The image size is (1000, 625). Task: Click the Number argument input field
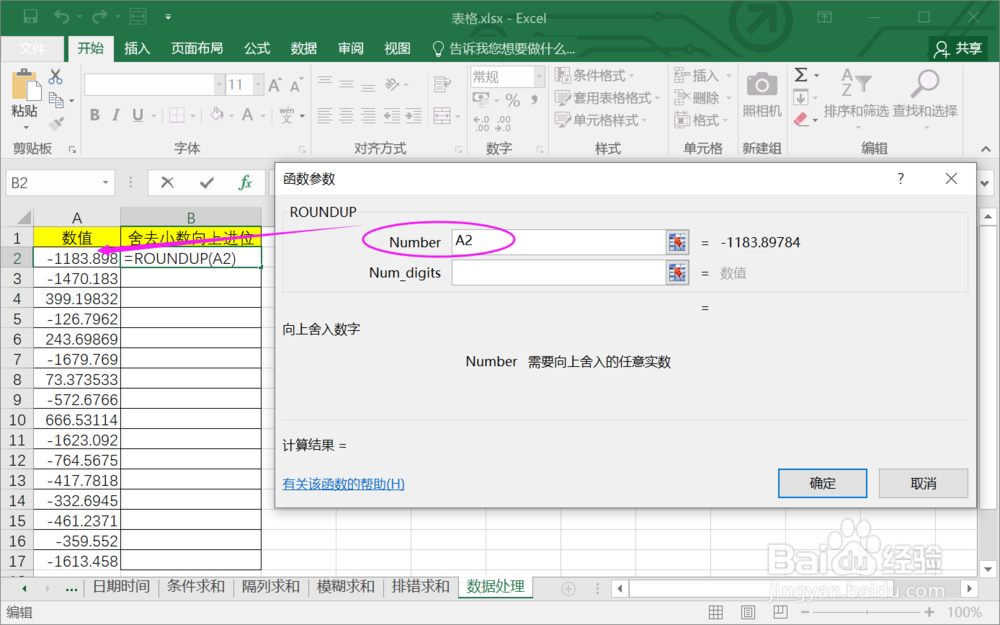(559, 242)
